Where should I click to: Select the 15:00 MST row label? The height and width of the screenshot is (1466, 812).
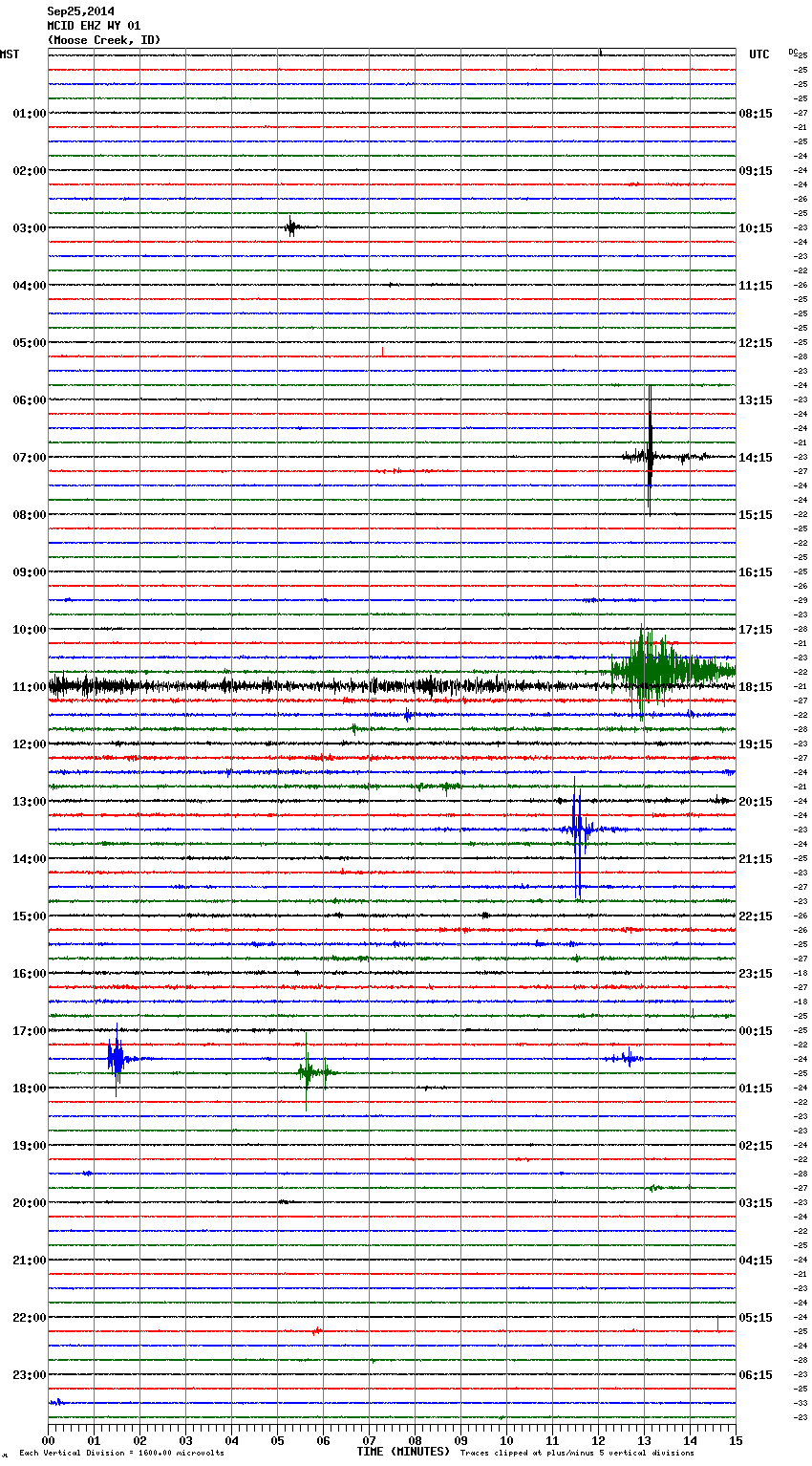29,916
